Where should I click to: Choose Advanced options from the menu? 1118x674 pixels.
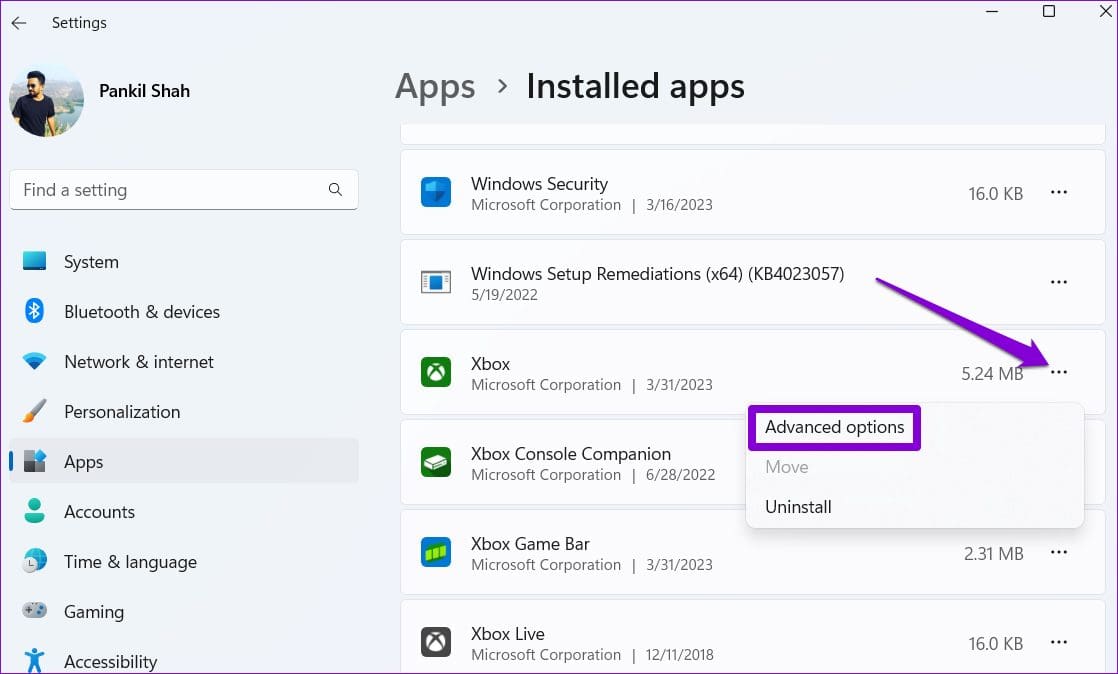pos(834,427)
